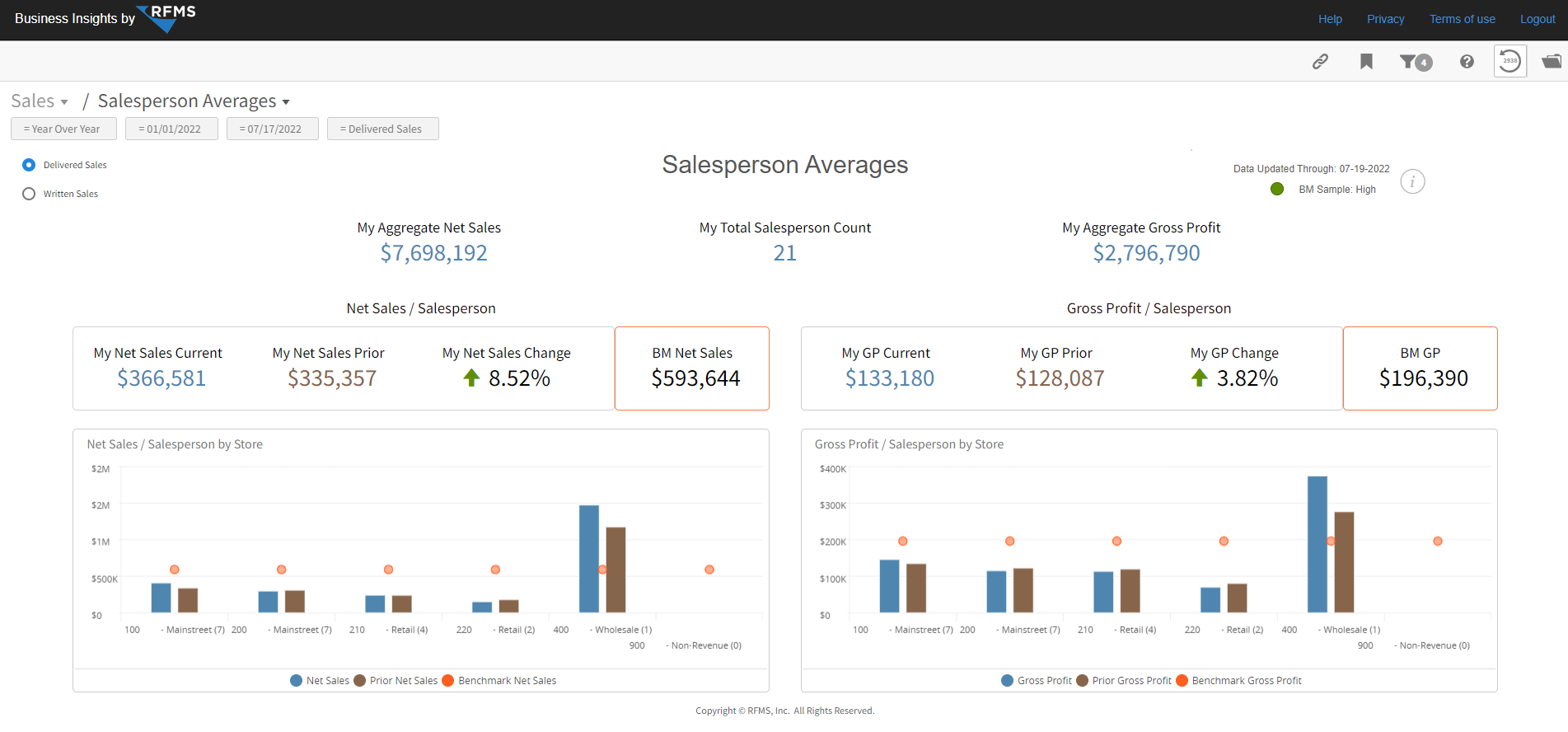The height and width of the screenshot is (732, 1568).
Task: Click the My Net Sales Prior value $335,357
Action: tap(332, 378)
